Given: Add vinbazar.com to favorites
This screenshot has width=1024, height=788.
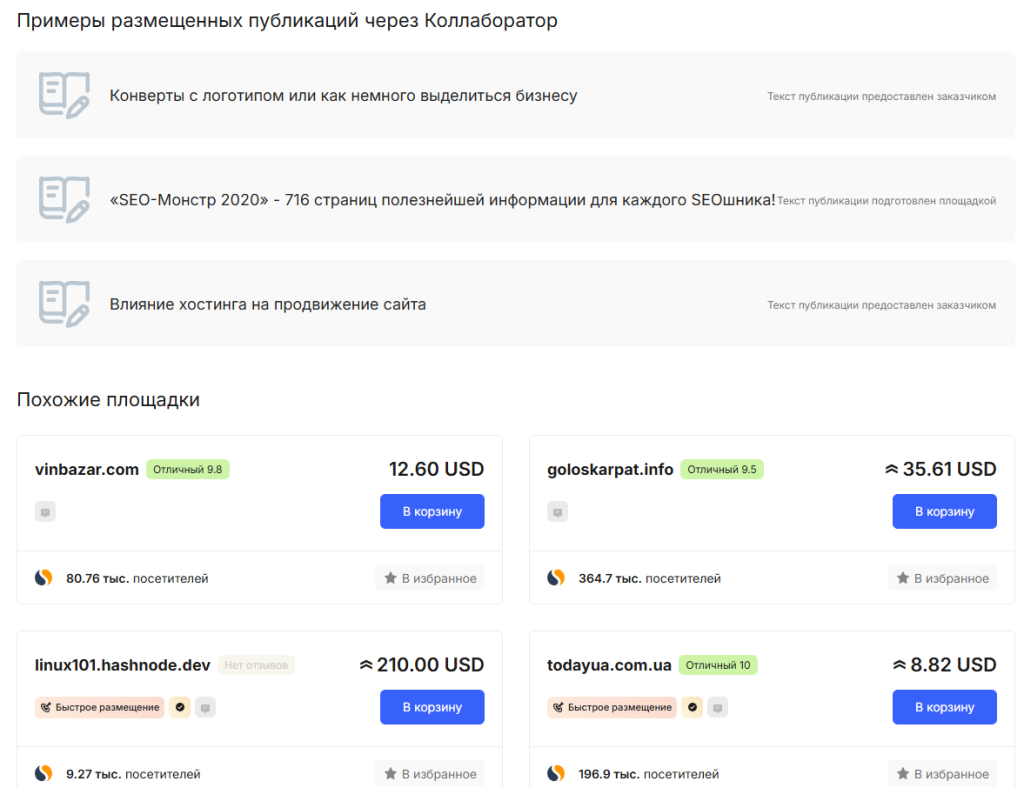Looking at the screenshot, I should (430, 578).
